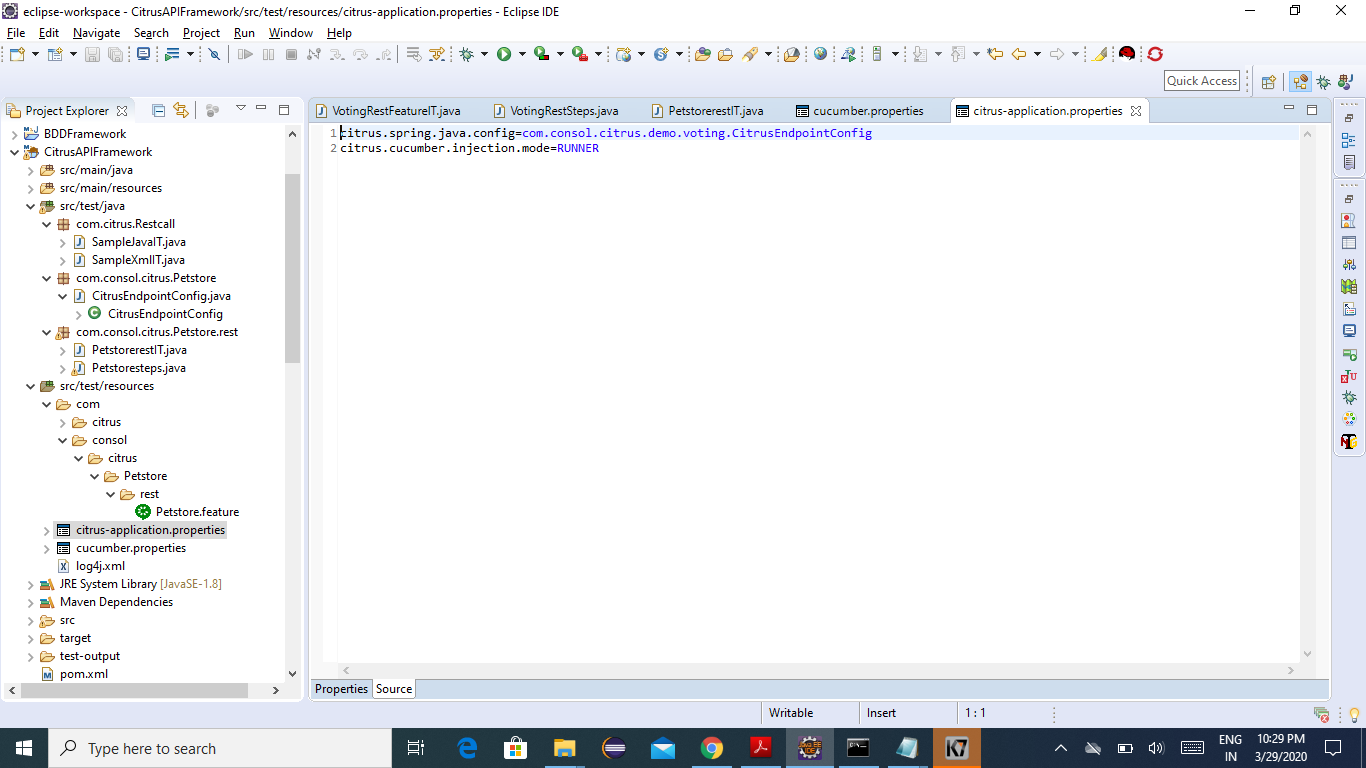Click the Suspend debug icon
The width and height of the screenshot is (1366, 768).
268,54
